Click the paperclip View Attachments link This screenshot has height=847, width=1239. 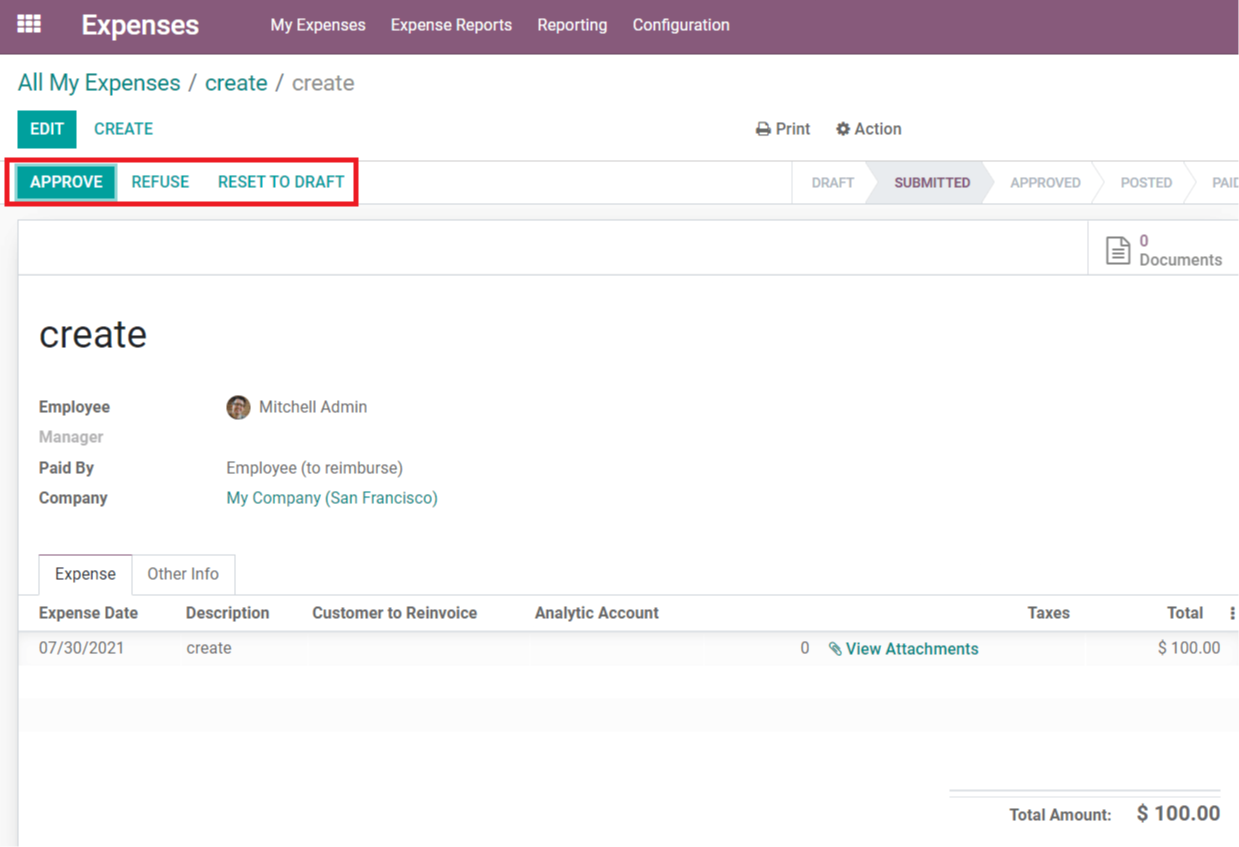pos(903,649)
